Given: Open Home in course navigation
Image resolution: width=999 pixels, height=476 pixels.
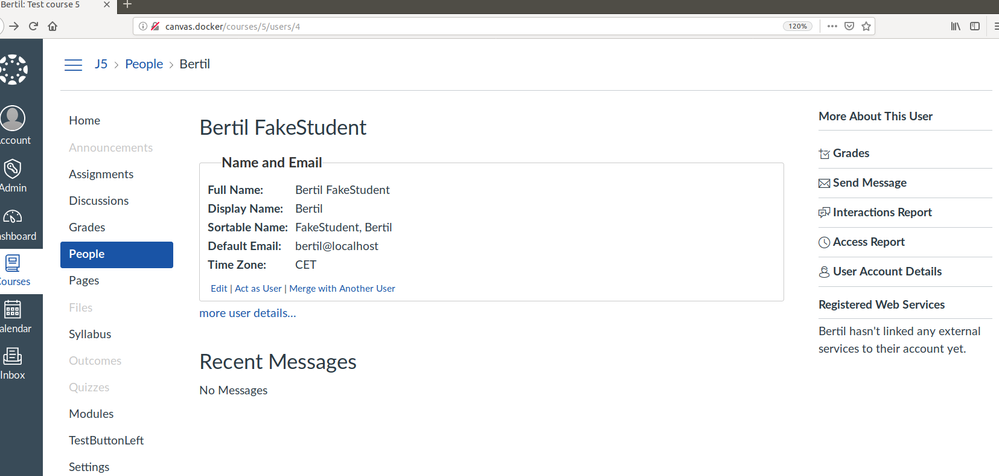Looking at the screenshot, I should click(85, 120).
